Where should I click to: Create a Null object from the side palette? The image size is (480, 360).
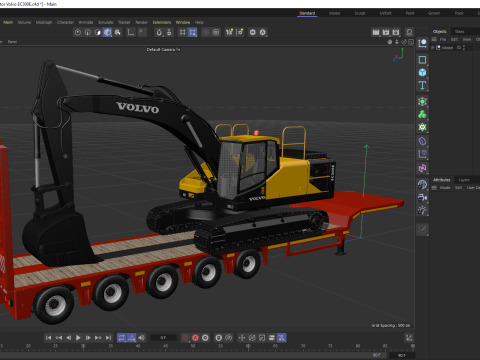[422, 43]
